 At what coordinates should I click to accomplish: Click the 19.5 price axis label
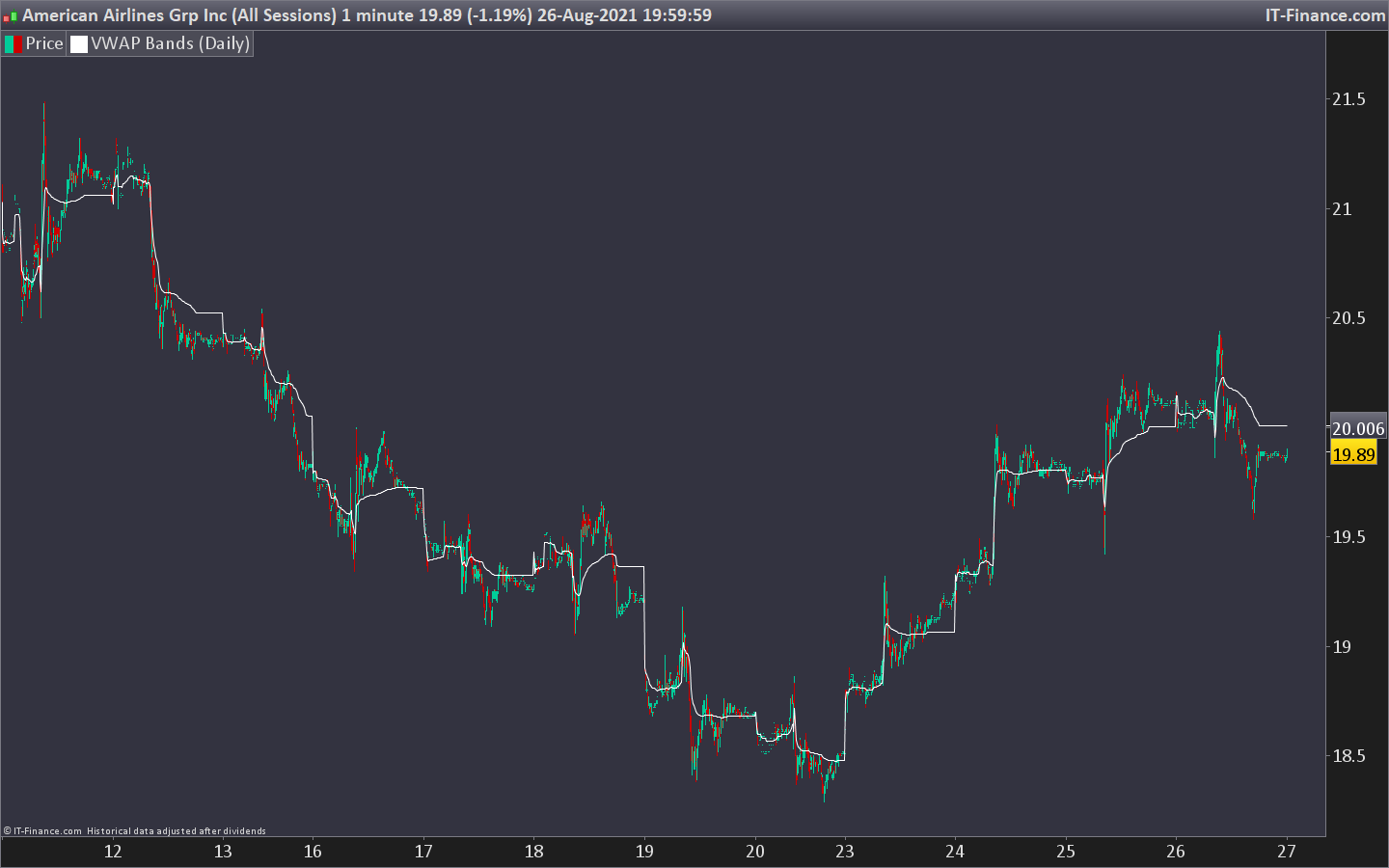1348,537
